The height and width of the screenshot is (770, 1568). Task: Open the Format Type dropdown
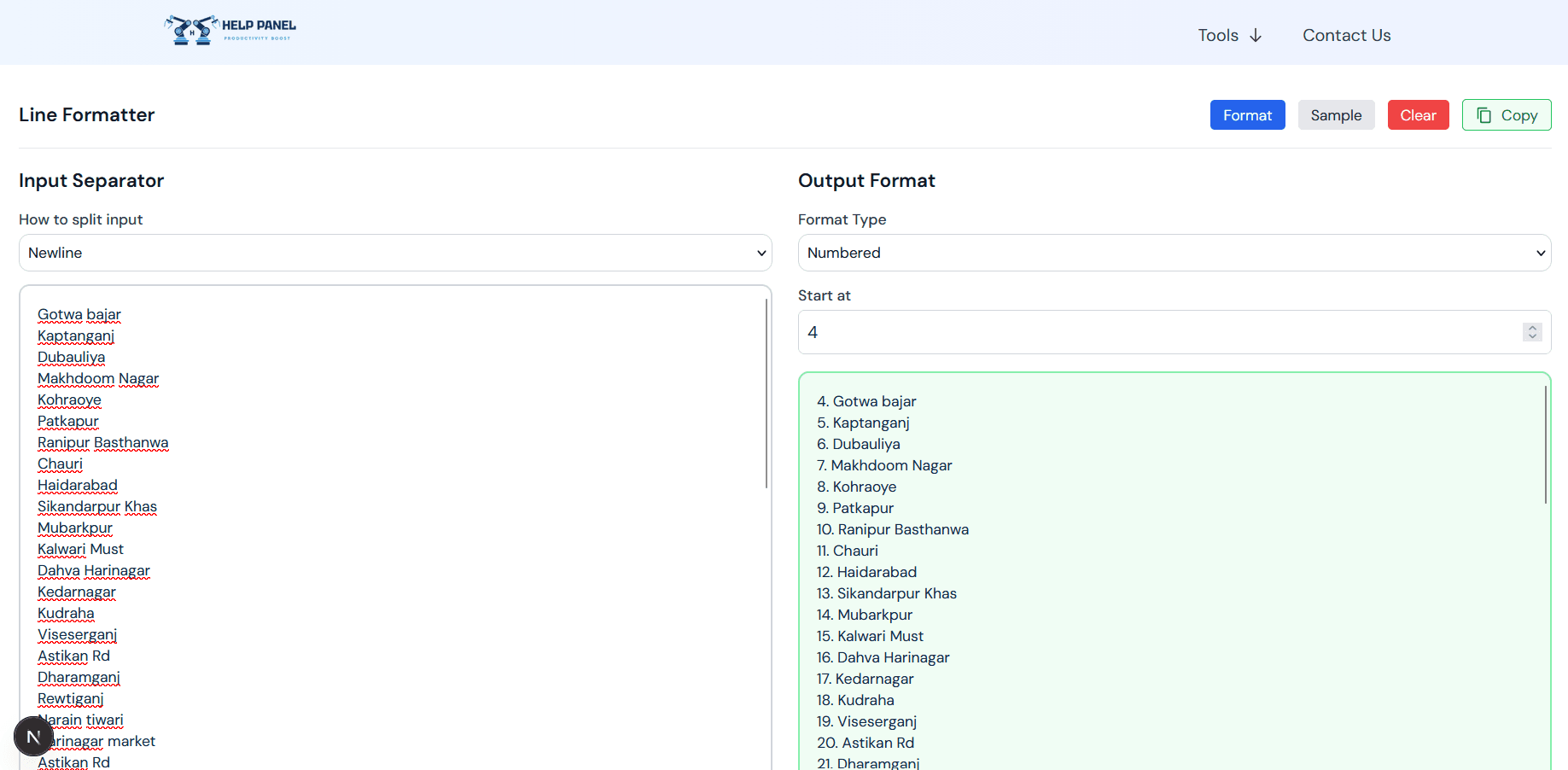1174,253
